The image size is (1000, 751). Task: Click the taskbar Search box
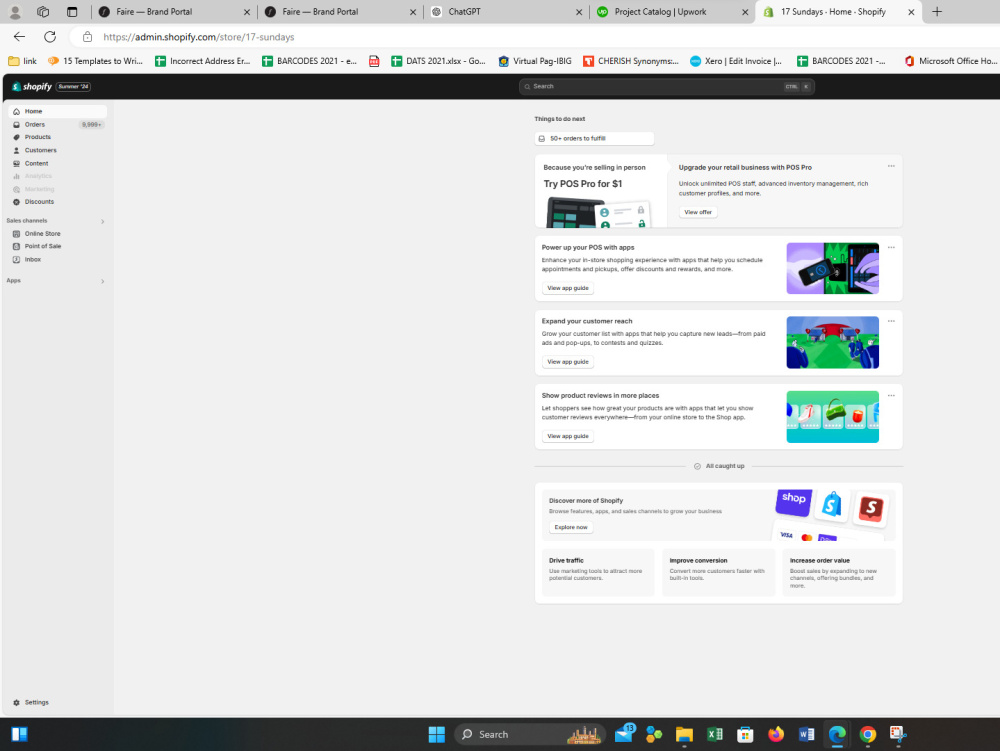pyautogui.click(x=529, y=734)
